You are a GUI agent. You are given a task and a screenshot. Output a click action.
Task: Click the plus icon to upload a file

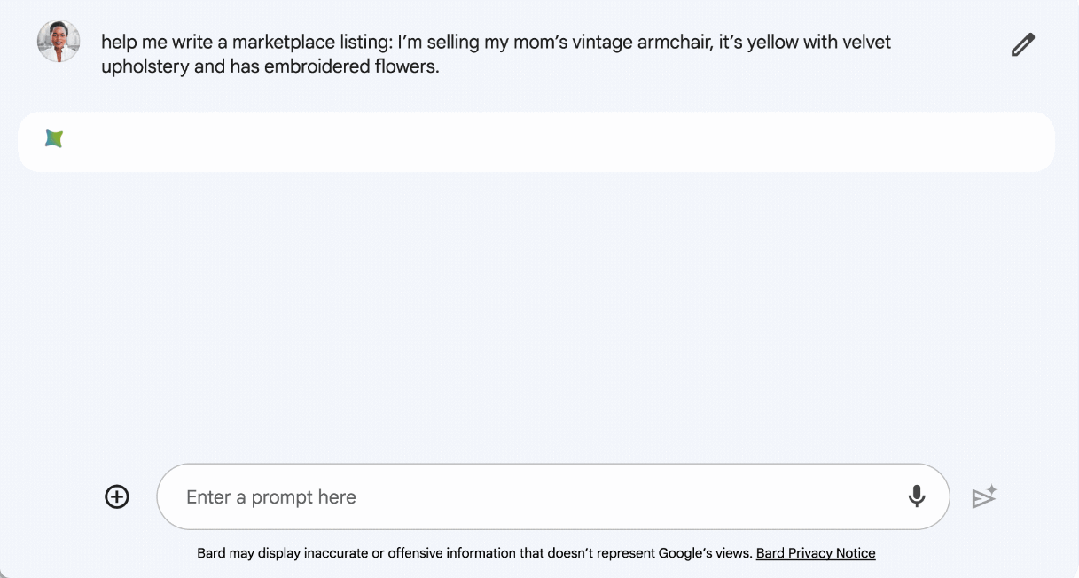click(117, 497)
